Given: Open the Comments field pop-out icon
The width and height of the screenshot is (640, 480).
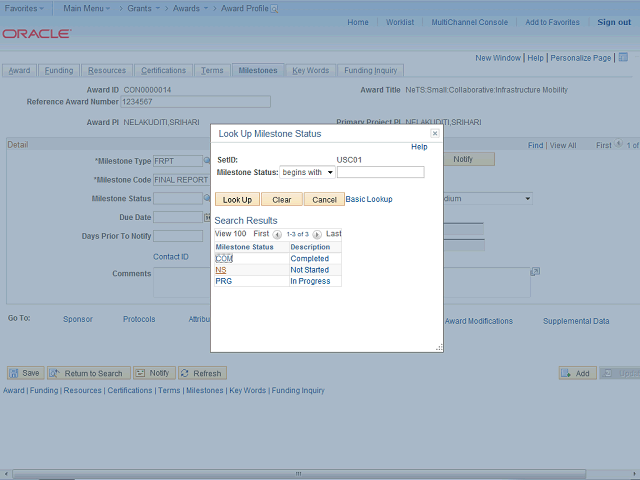Looking at the screenshot, I should point(535,271).
